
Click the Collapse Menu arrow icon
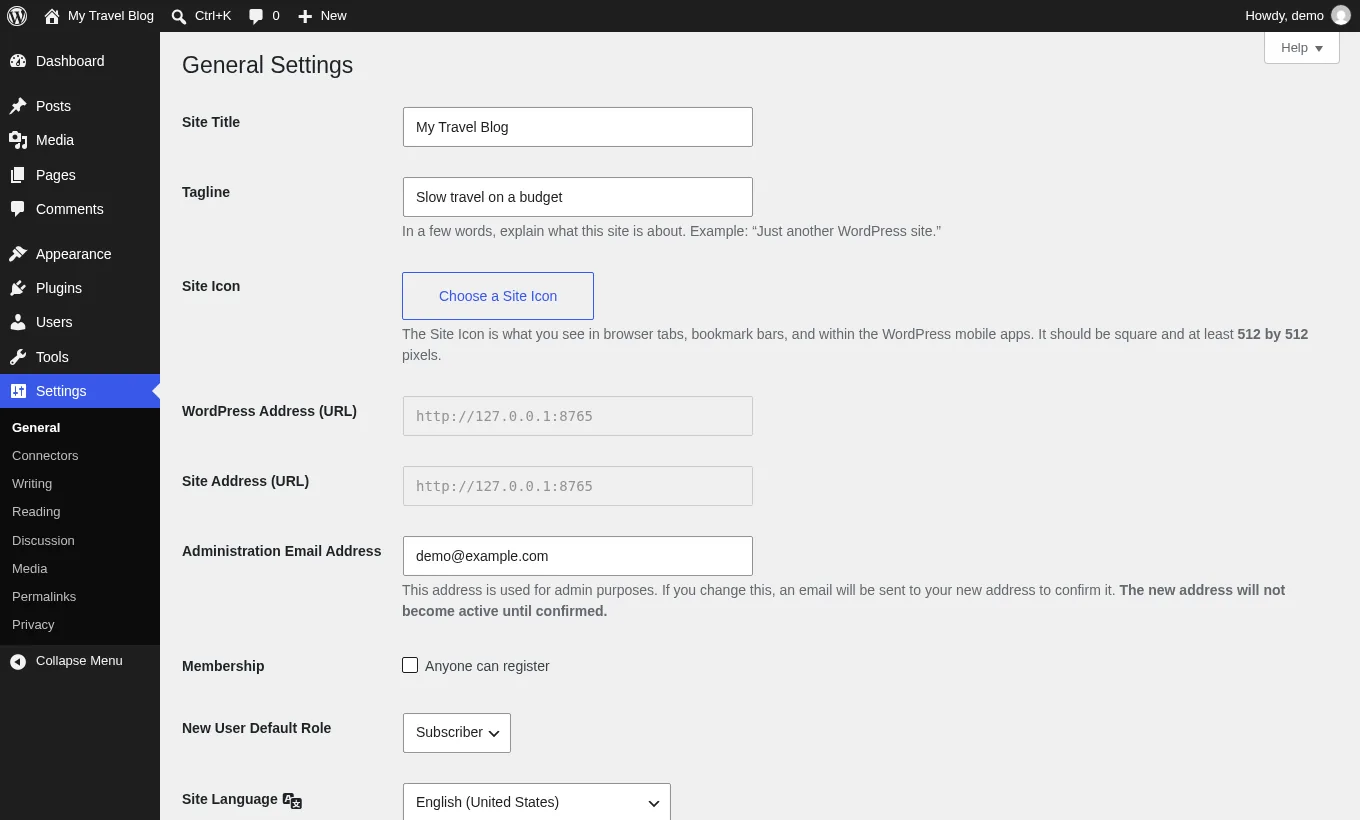click(18, 661)
